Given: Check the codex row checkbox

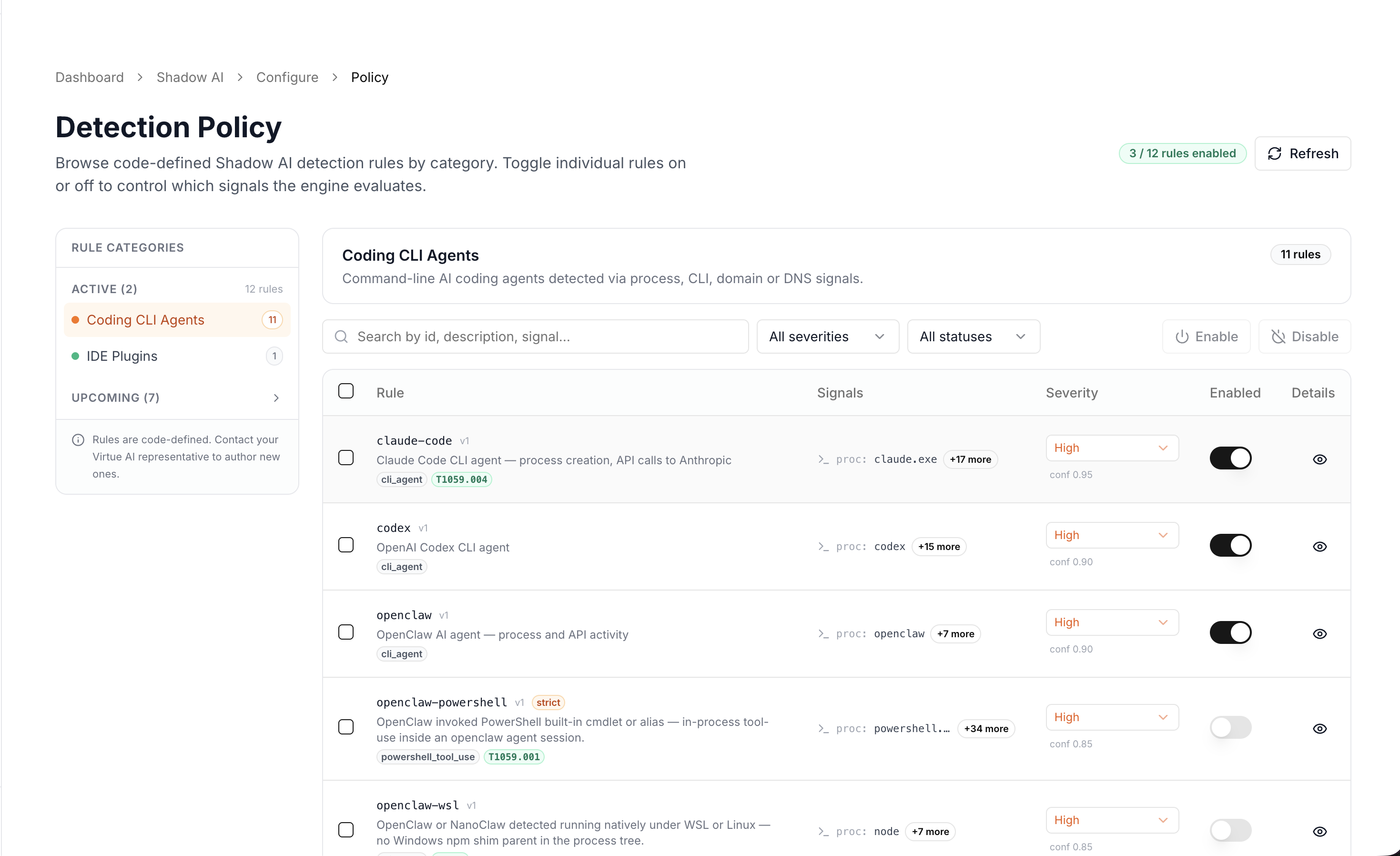Looking at the screenshot, I should 345,545.
